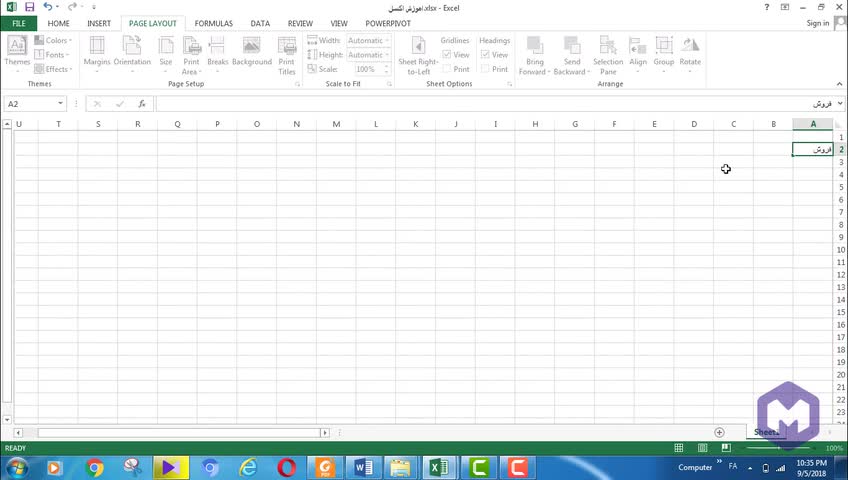Open the Themes gallery
This screenshot has width=848, height=480.
click(17, 54)
